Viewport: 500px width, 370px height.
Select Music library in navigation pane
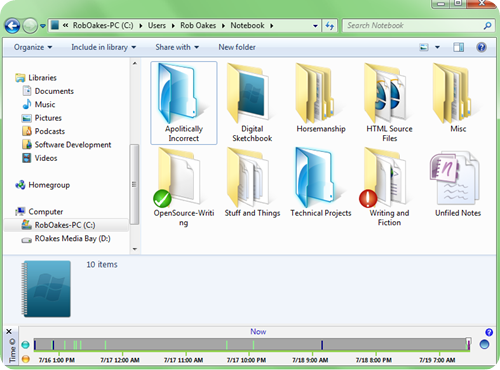(38, 104)
